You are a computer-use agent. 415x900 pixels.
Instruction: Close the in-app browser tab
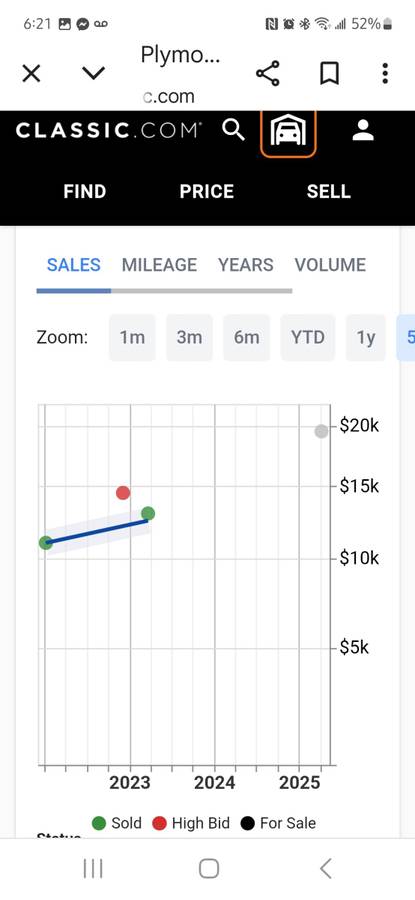pyautogui.click(x=32, y=73)
